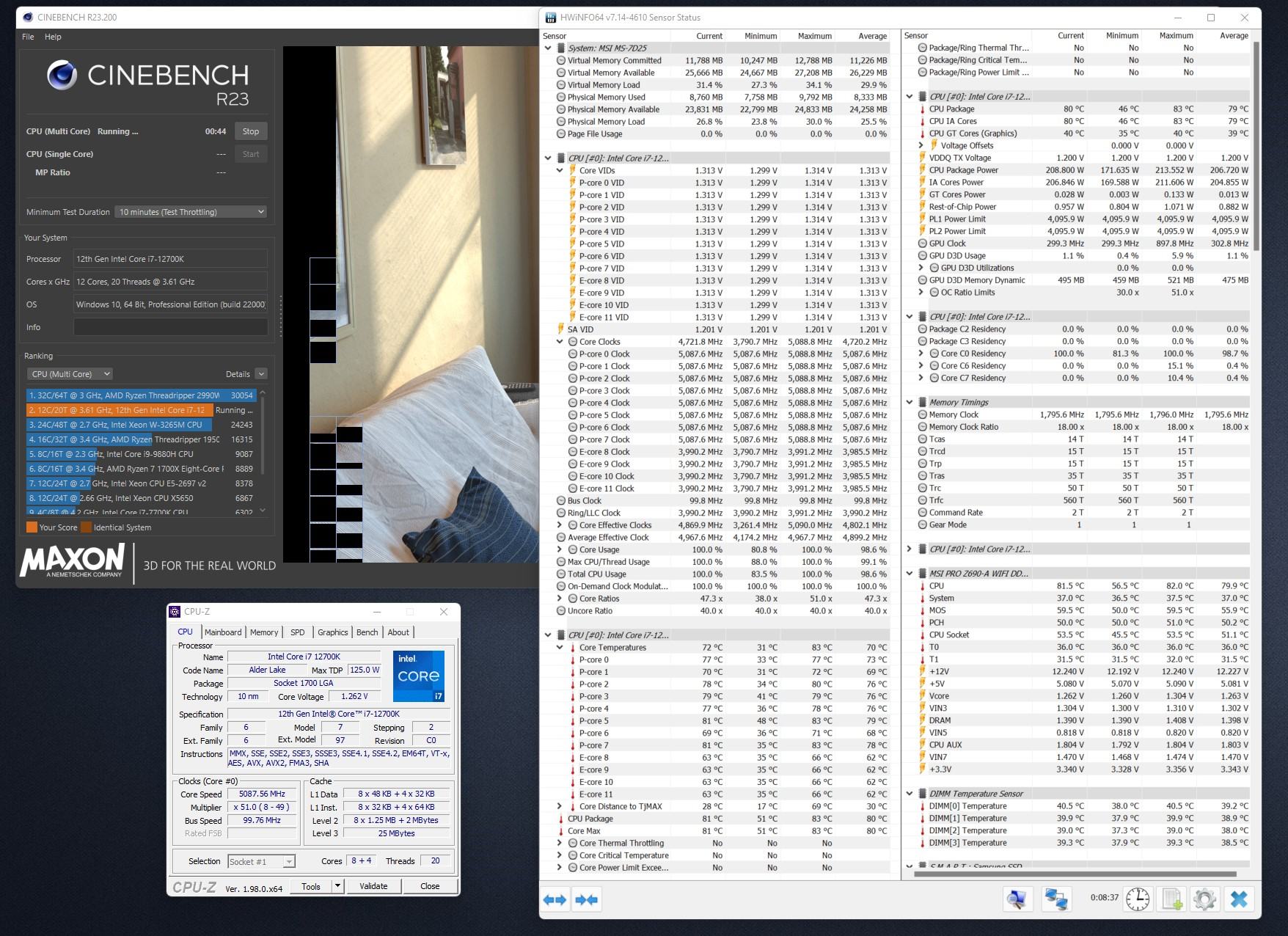Screen dimensions: 1288x936
Task: Select the Intel Core i9-9880H ranking row
Action: tap(142, 454)
